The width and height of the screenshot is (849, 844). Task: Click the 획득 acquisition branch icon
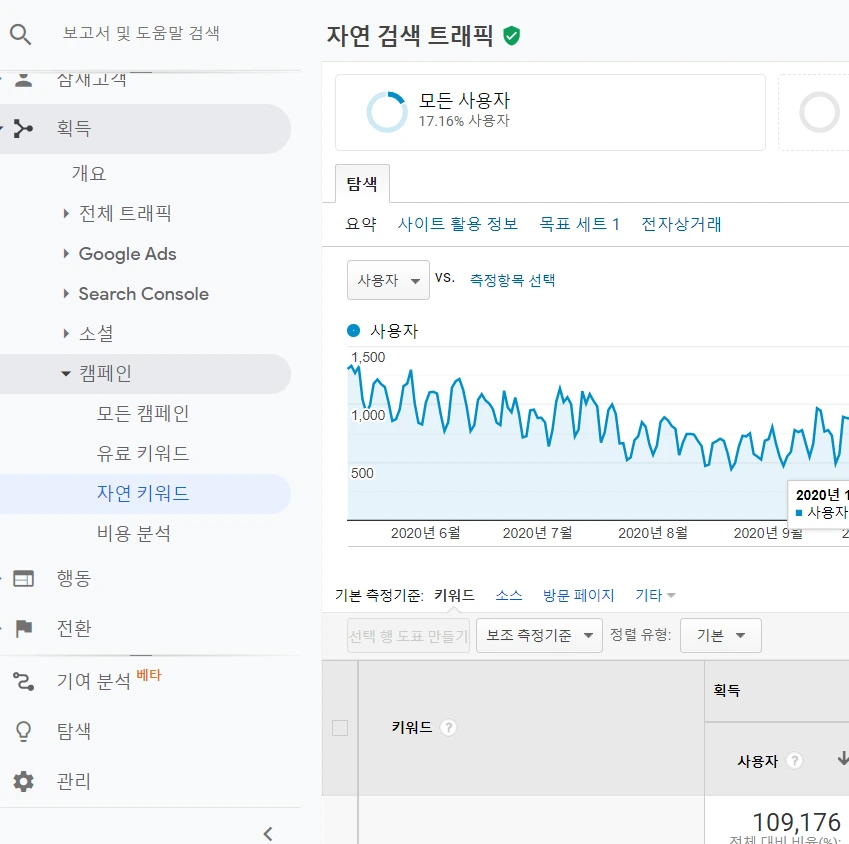23,128
